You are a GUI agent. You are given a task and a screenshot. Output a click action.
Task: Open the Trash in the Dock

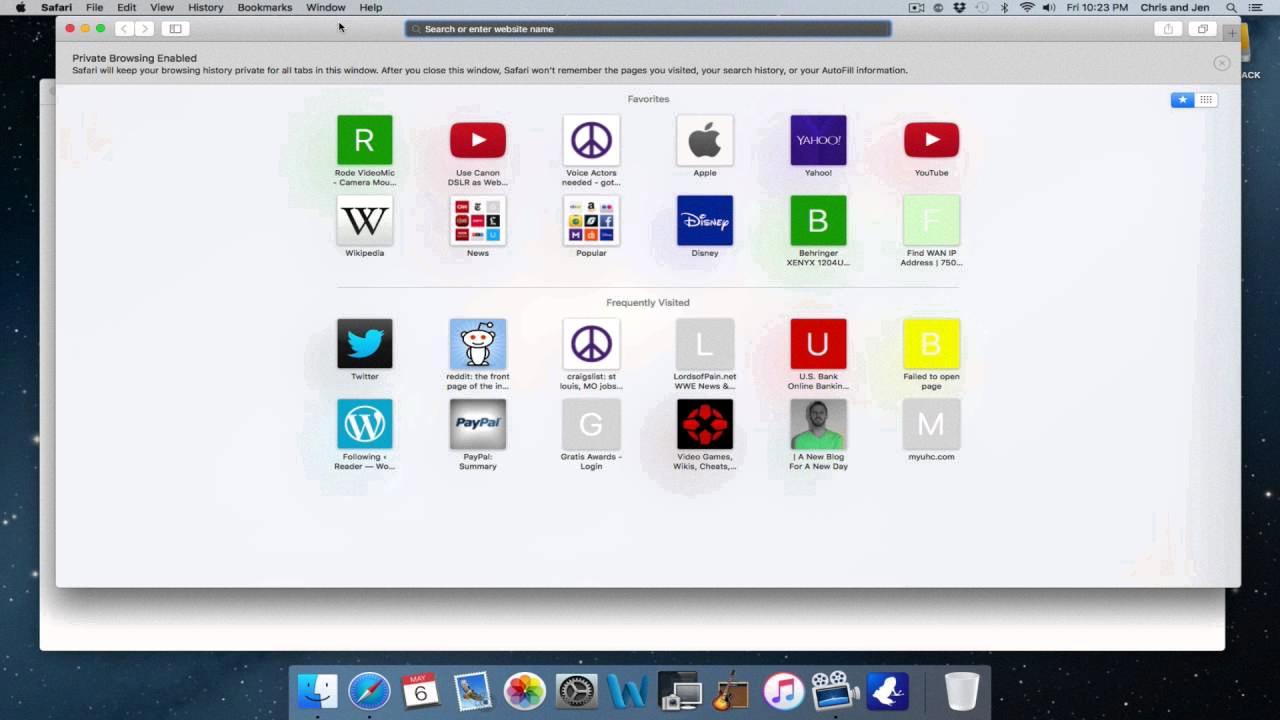tap(962, 691)
